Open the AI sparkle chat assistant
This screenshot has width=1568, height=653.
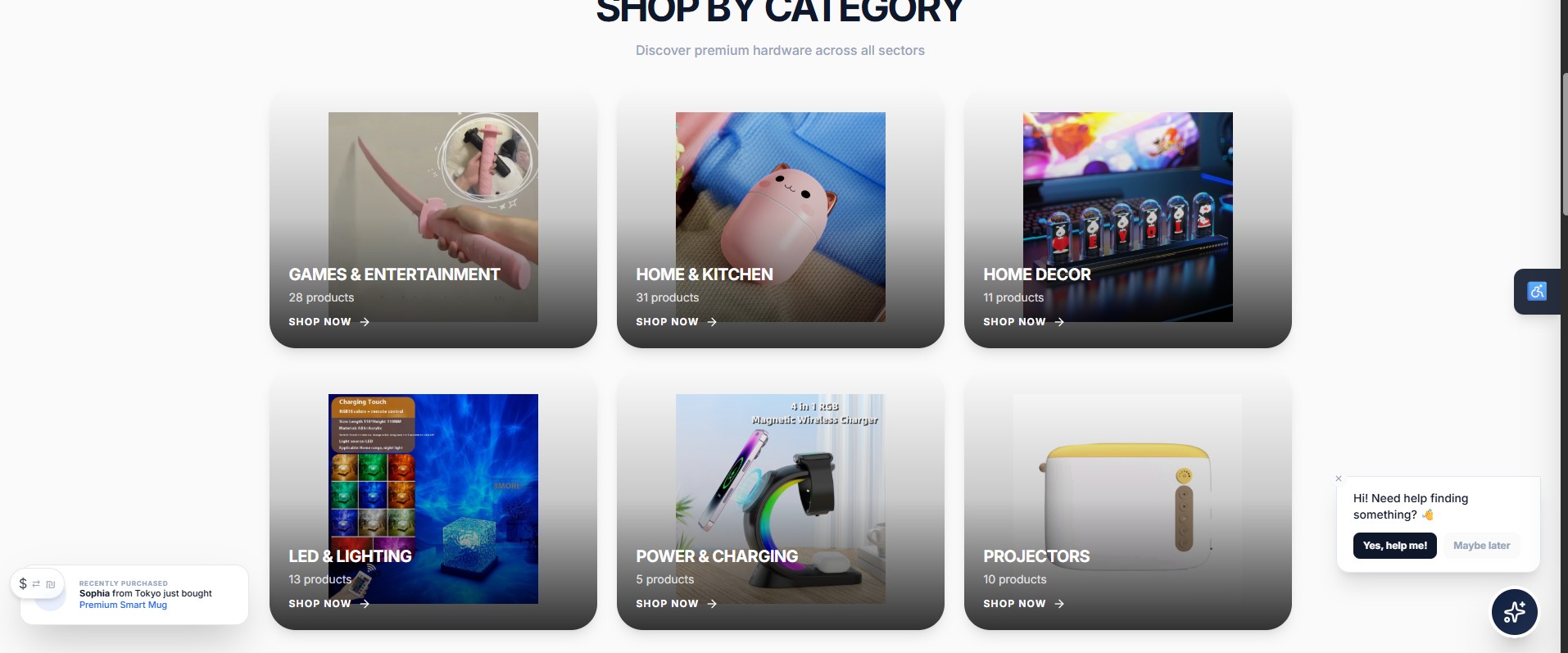[x=1514, y=612]
